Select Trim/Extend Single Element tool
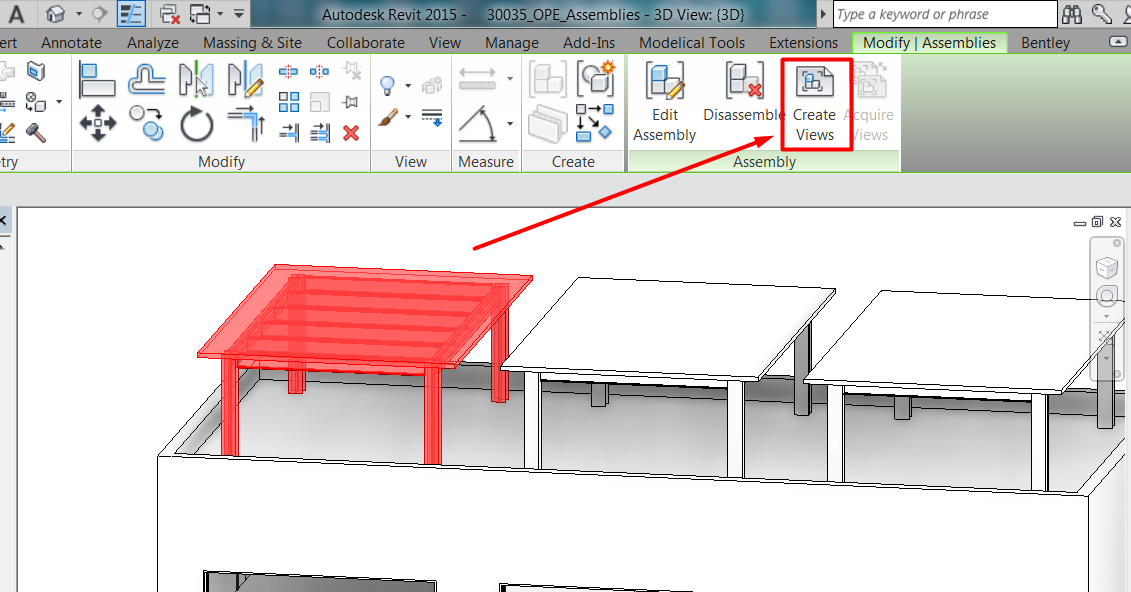The image size is (1131, 592). tap(289, 132)
